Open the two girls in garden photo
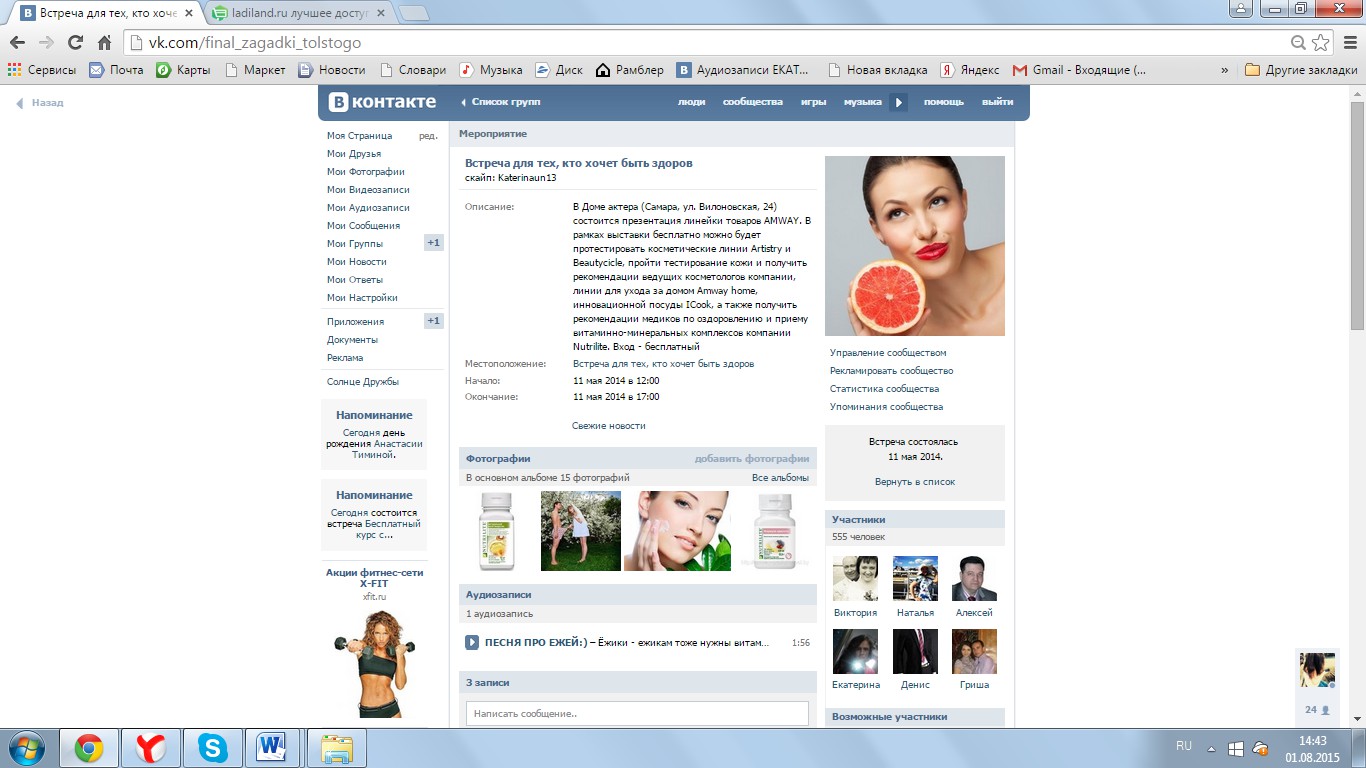This screenshot has height=768, width=1366. click(580, 531)
